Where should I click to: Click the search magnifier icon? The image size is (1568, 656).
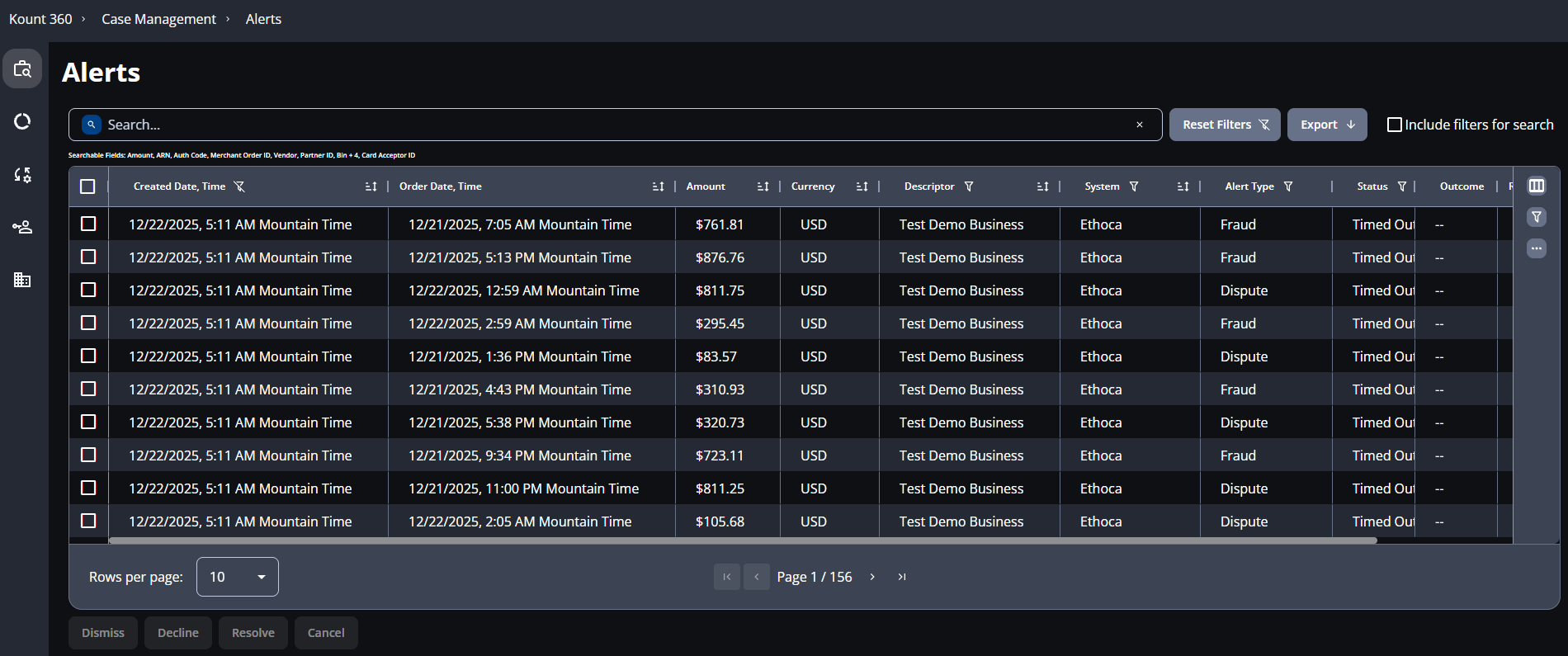92,125
